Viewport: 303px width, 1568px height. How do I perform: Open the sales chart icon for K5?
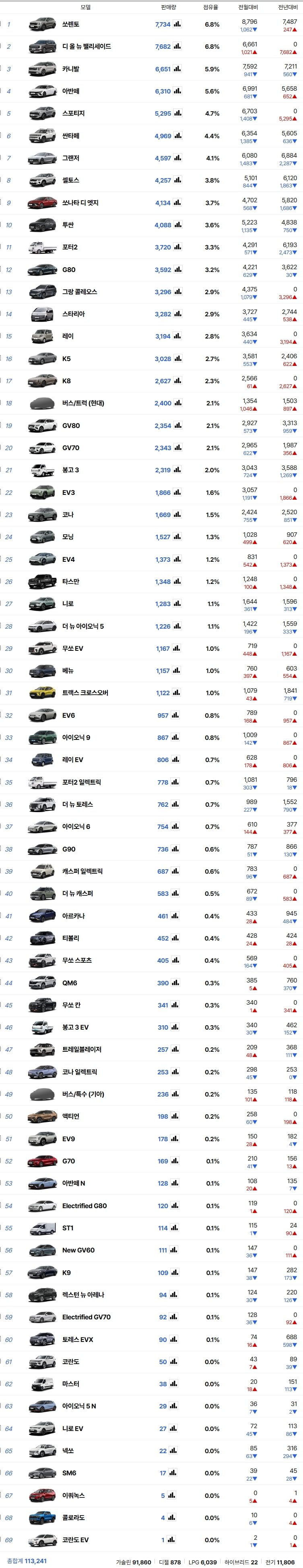[x=177, y=359]
